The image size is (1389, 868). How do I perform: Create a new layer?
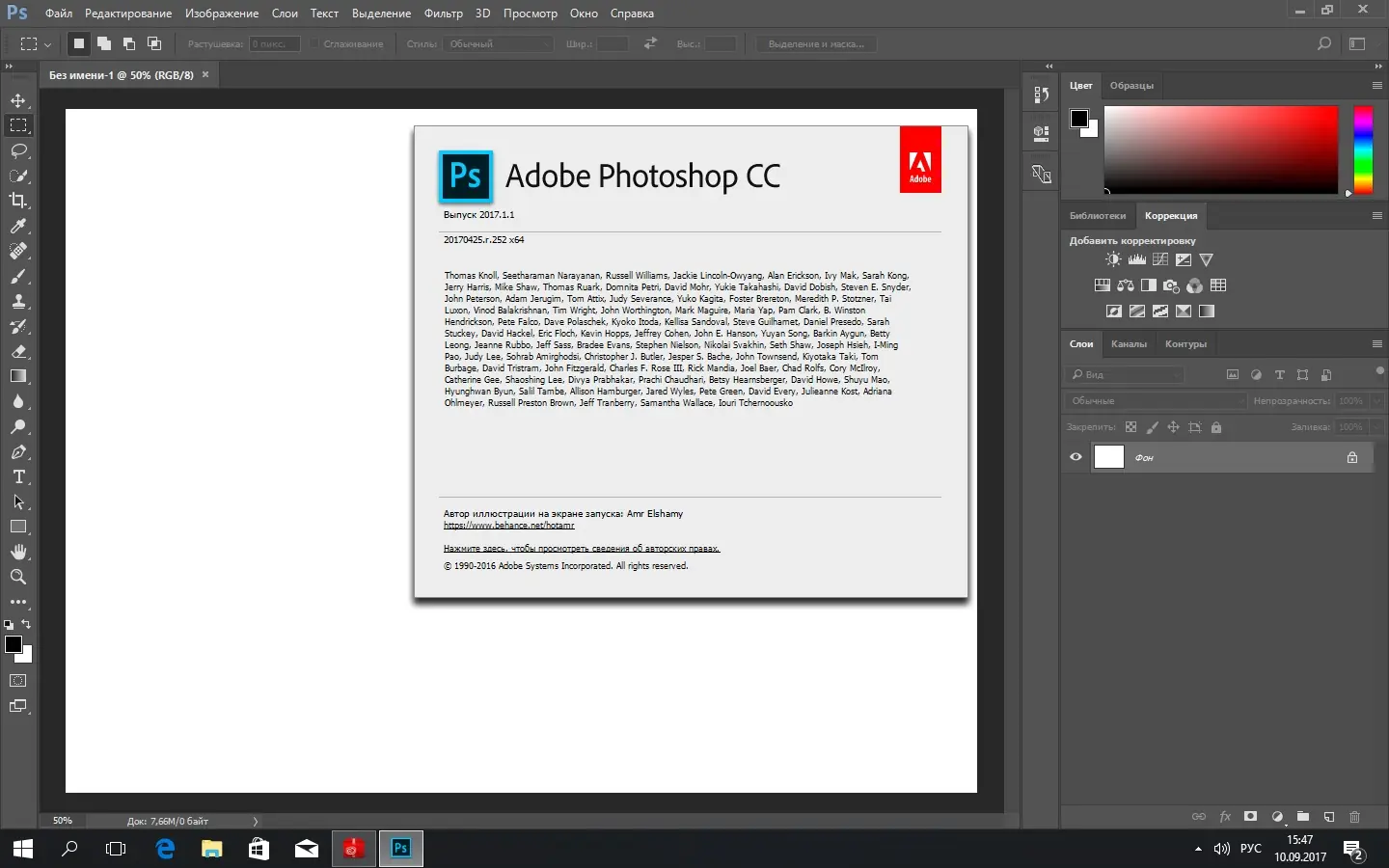(1329, 817)
